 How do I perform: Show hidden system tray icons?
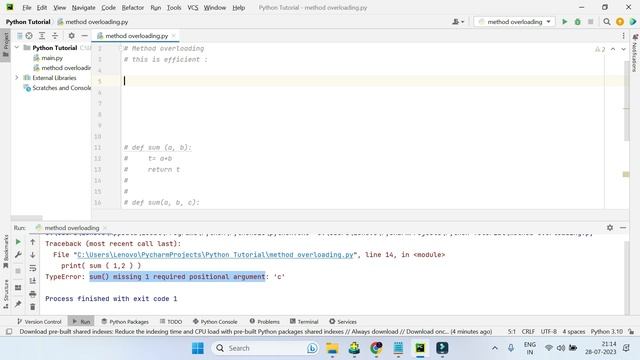(495, 348)
